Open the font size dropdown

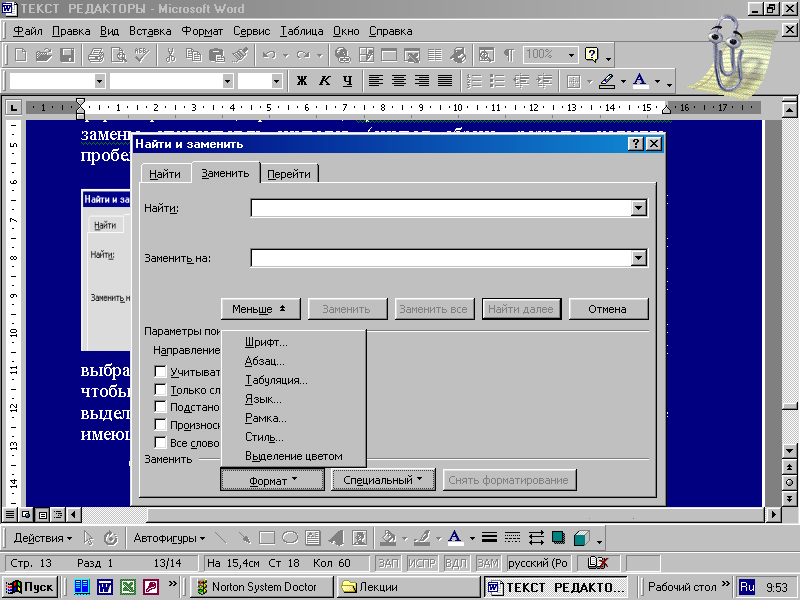(x=276, y=81)
